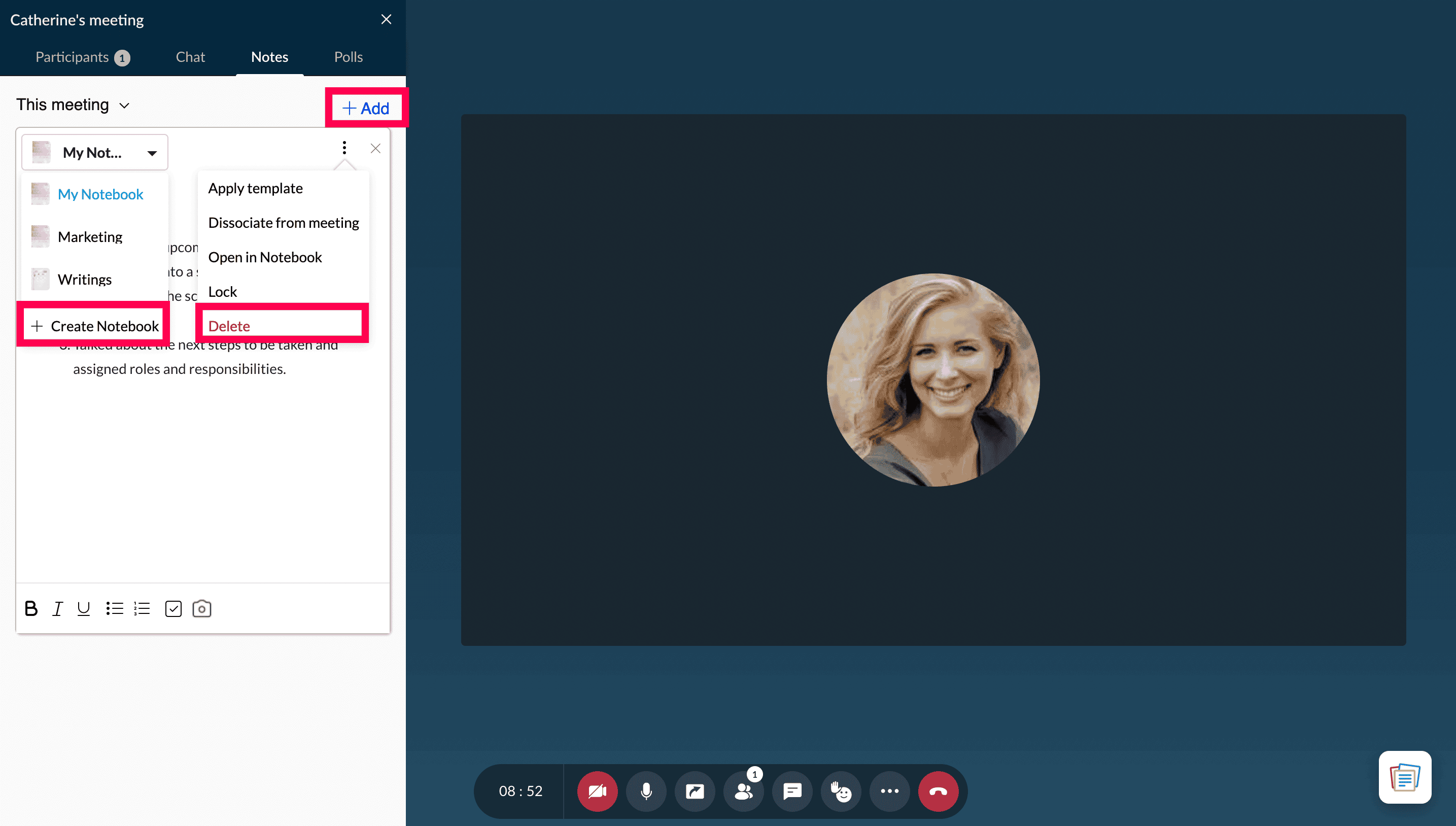This screenshot has height=826, width=1456.
Task: Open more options ellipsis in toolbar
Action: click(x=889, y=791)
